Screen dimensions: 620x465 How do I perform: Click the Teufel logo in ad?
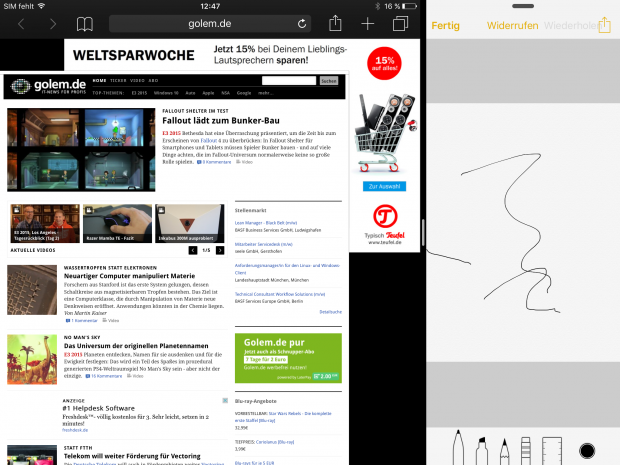(x=385, y=216)
